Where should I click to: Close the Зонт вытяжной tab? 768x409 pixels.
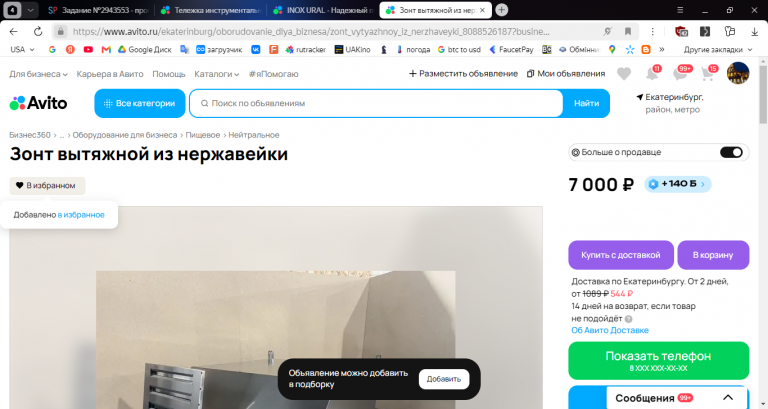482,10
